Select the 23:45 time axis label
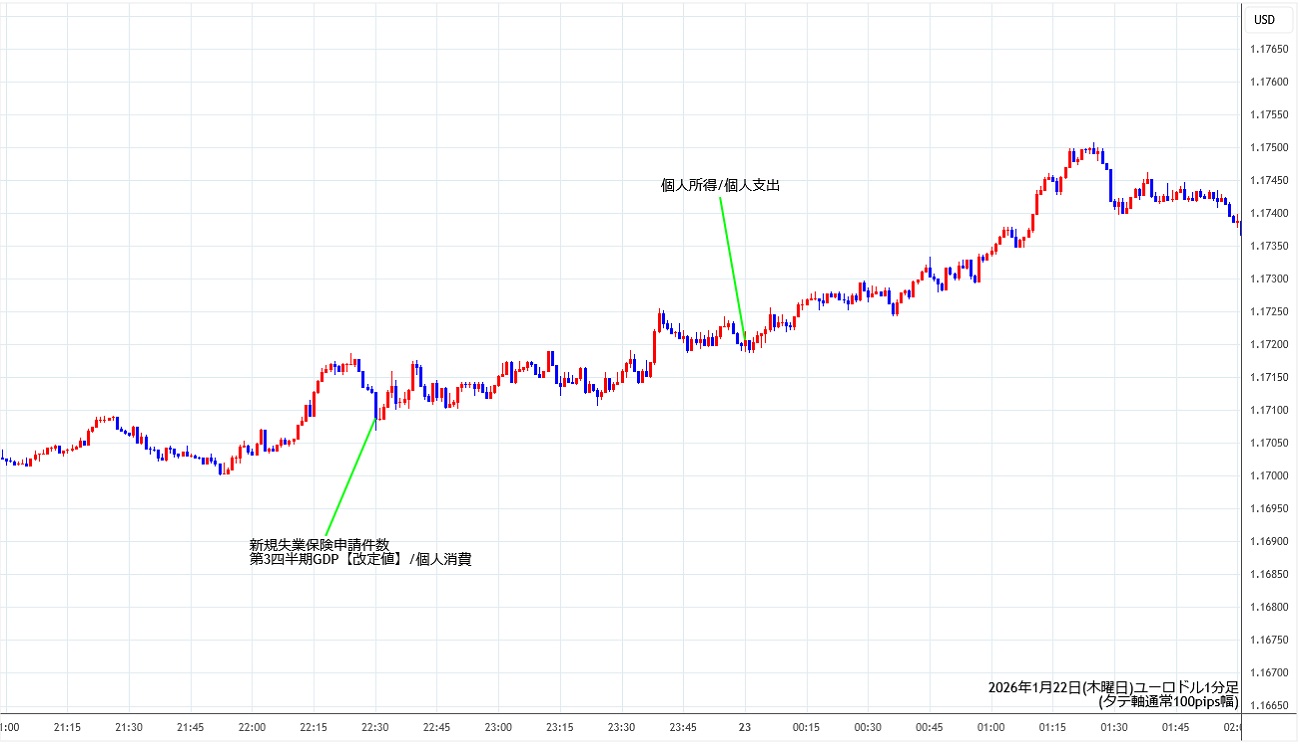The width and height of the screenshot is (1300, 745). click(x=683, y=727)
